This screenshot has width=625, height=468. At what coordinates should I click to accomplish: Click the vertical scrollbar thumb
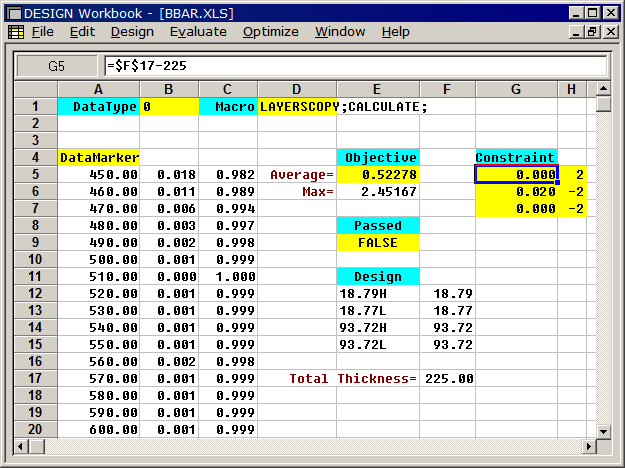pos(603,104)
